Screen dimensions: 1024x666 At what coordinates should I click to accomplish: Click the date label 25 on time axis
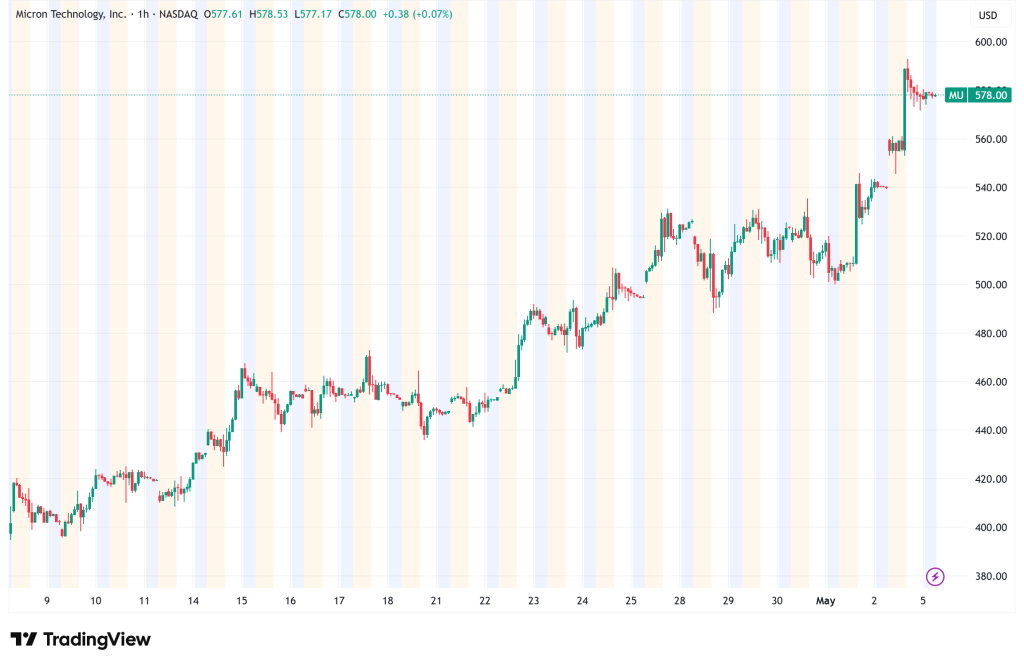(631, 601)
